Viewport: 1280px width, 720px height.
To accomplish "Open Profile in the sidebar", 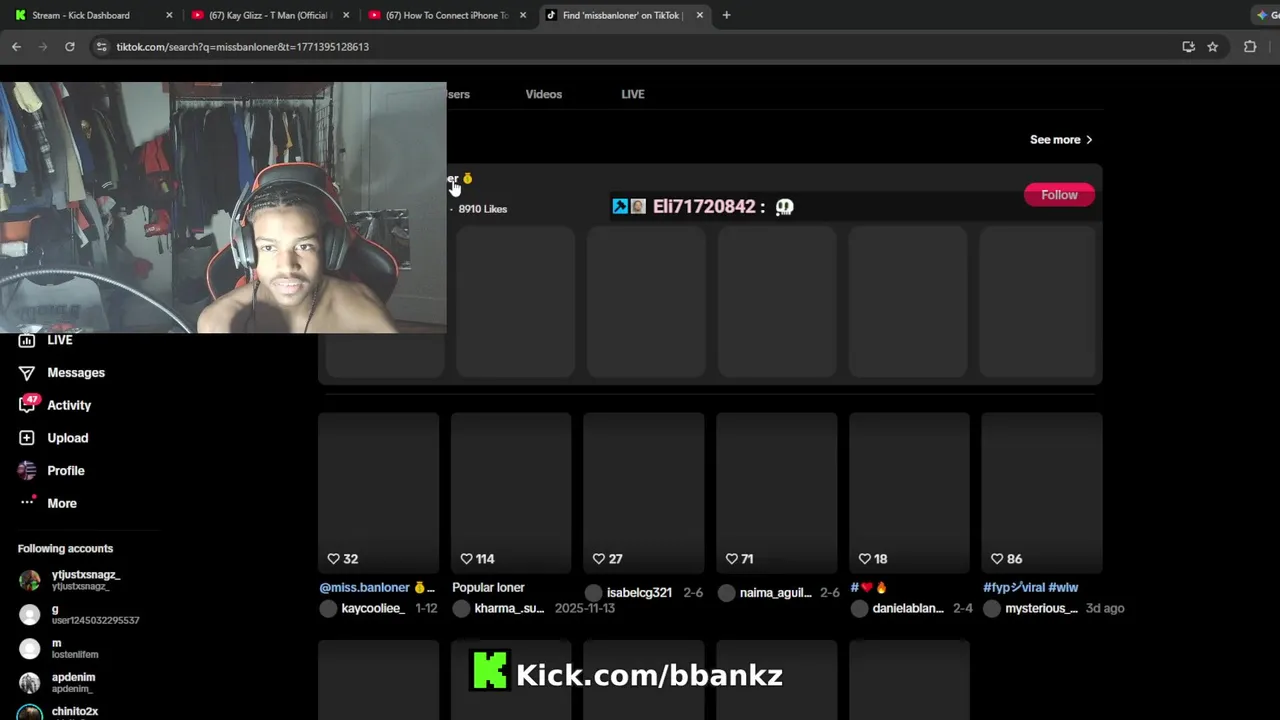I will [x=52, y=470].
